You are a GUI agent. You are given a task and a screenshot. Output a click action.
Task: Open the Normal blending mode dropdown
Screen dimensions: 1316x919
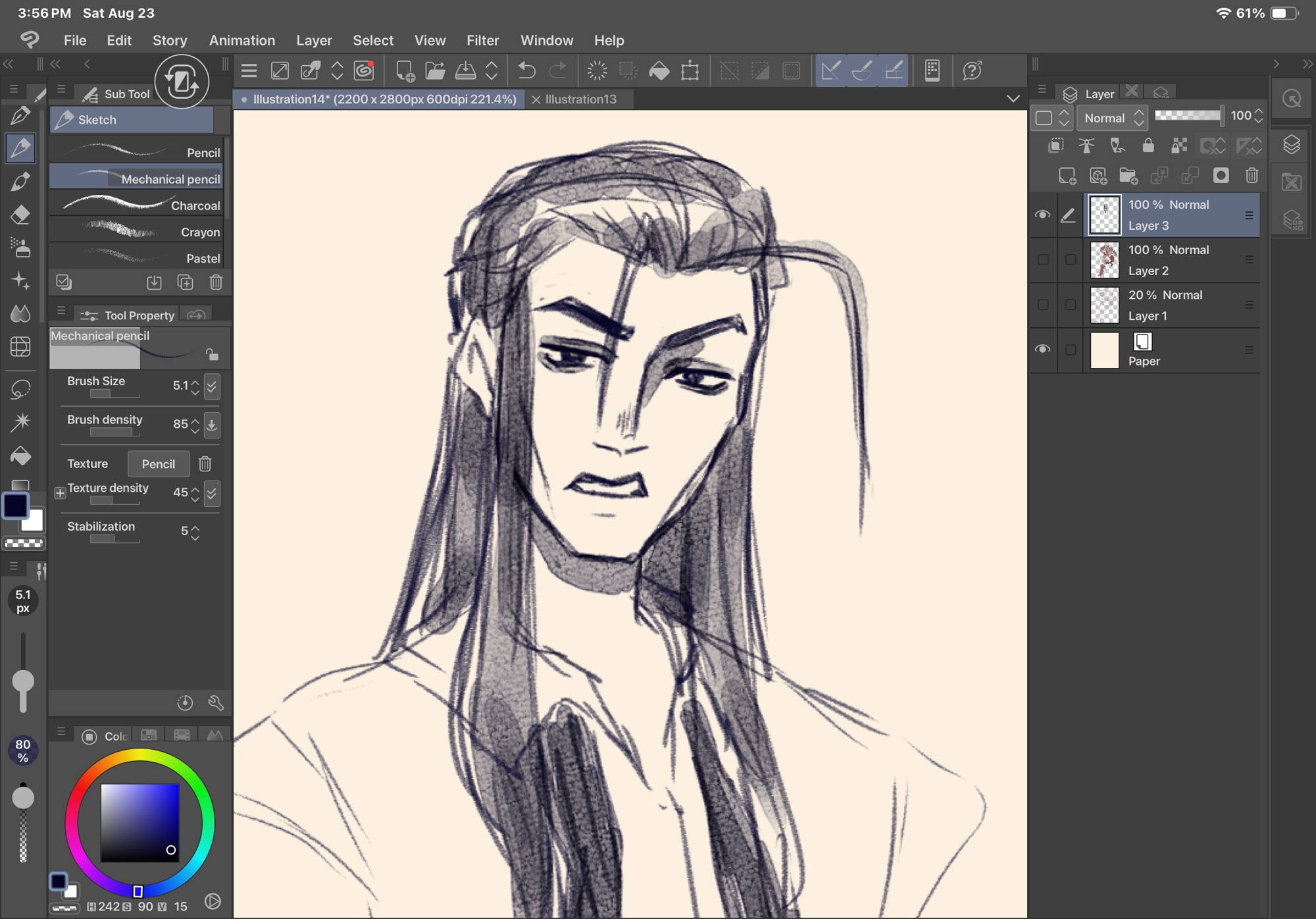1113,118
